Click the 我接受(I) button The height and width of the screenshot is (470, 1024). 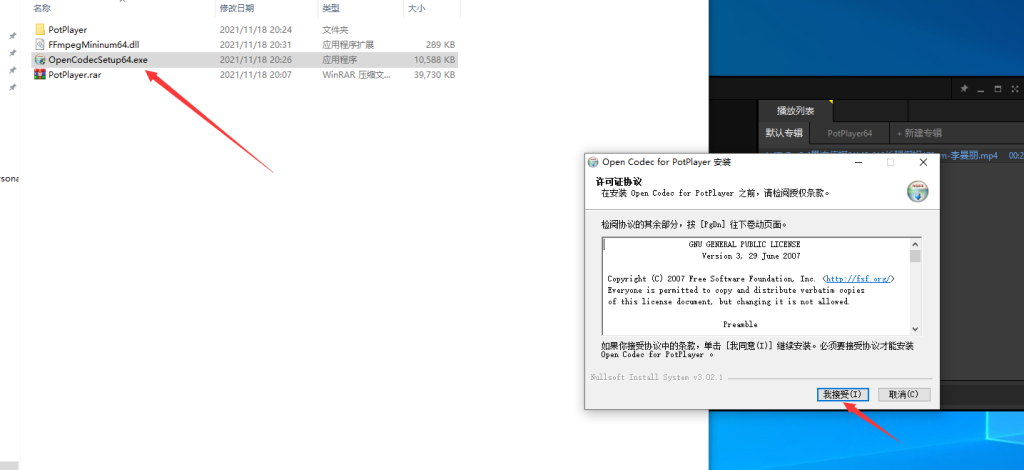point(842,394)
